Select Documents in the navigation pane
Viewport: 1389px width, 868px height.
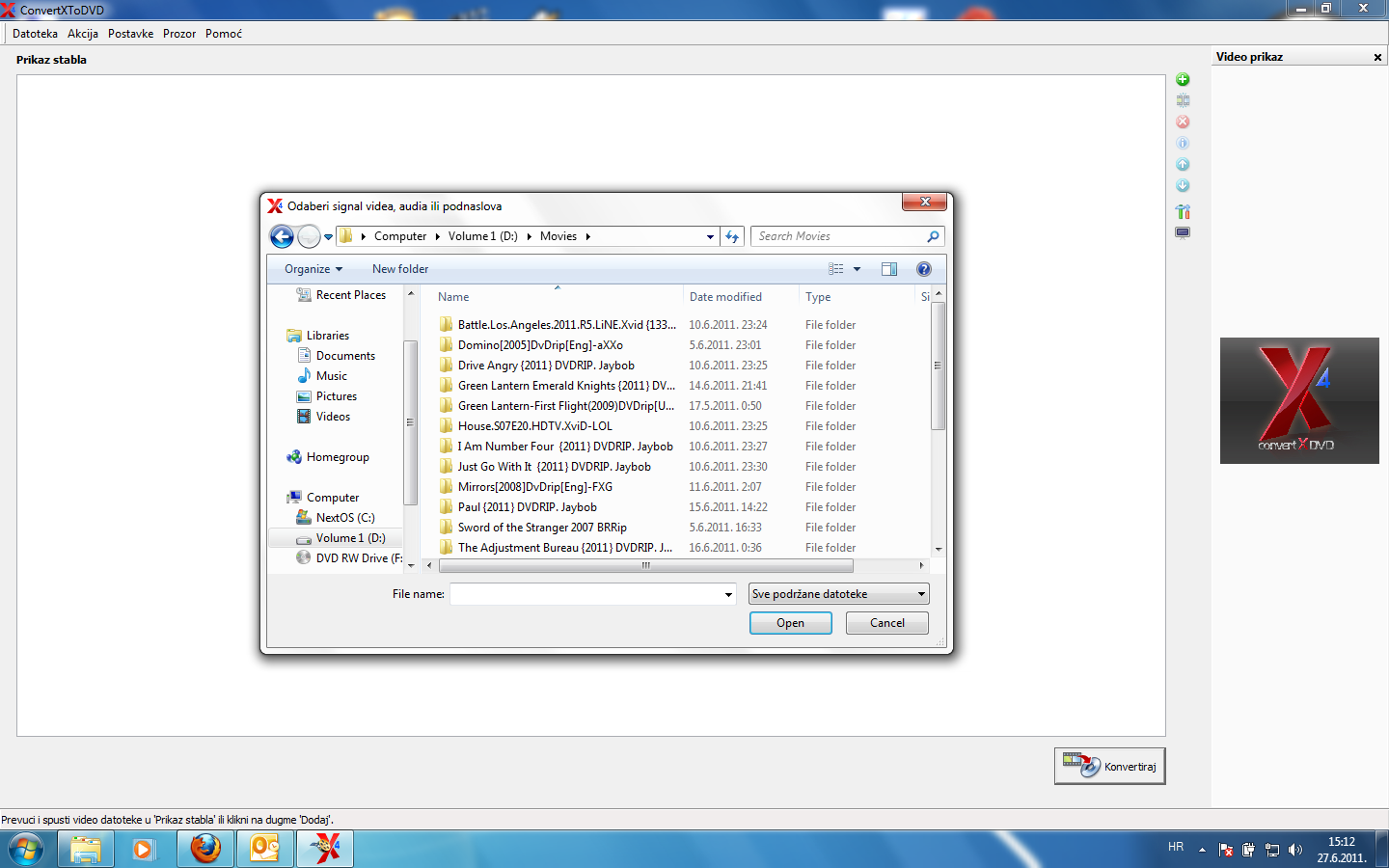click(x=345, y=356)
